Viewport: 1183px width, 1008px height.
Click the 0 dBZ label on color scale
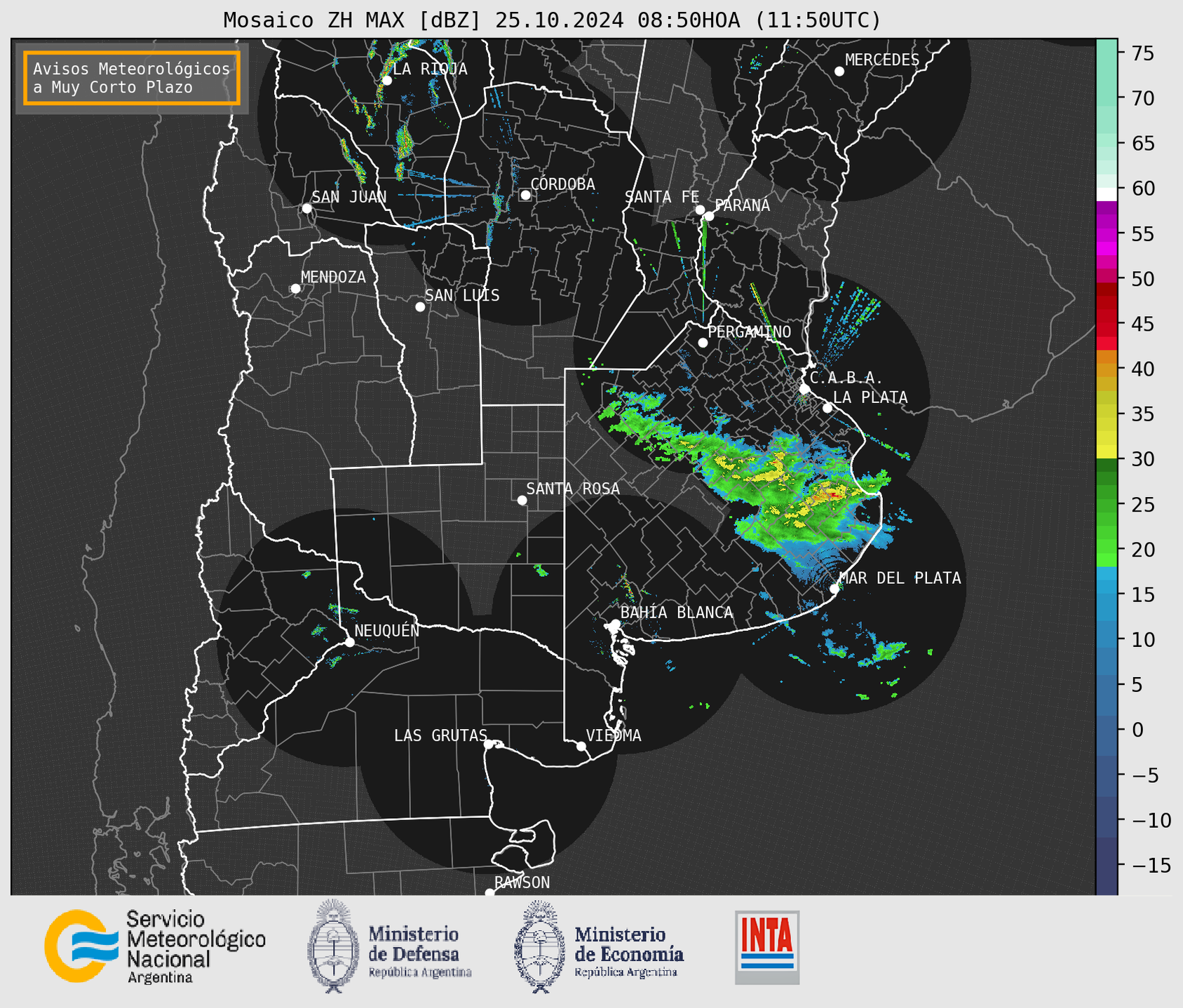point(1137,730)
